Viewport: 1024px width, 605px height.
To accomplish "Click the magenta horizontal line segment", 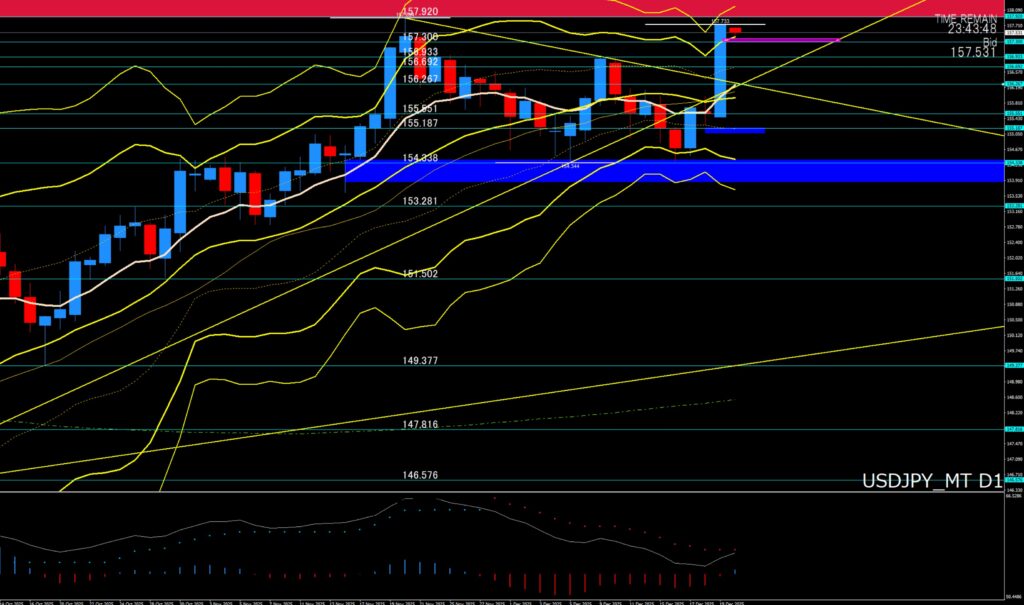I will pos(788,41).
